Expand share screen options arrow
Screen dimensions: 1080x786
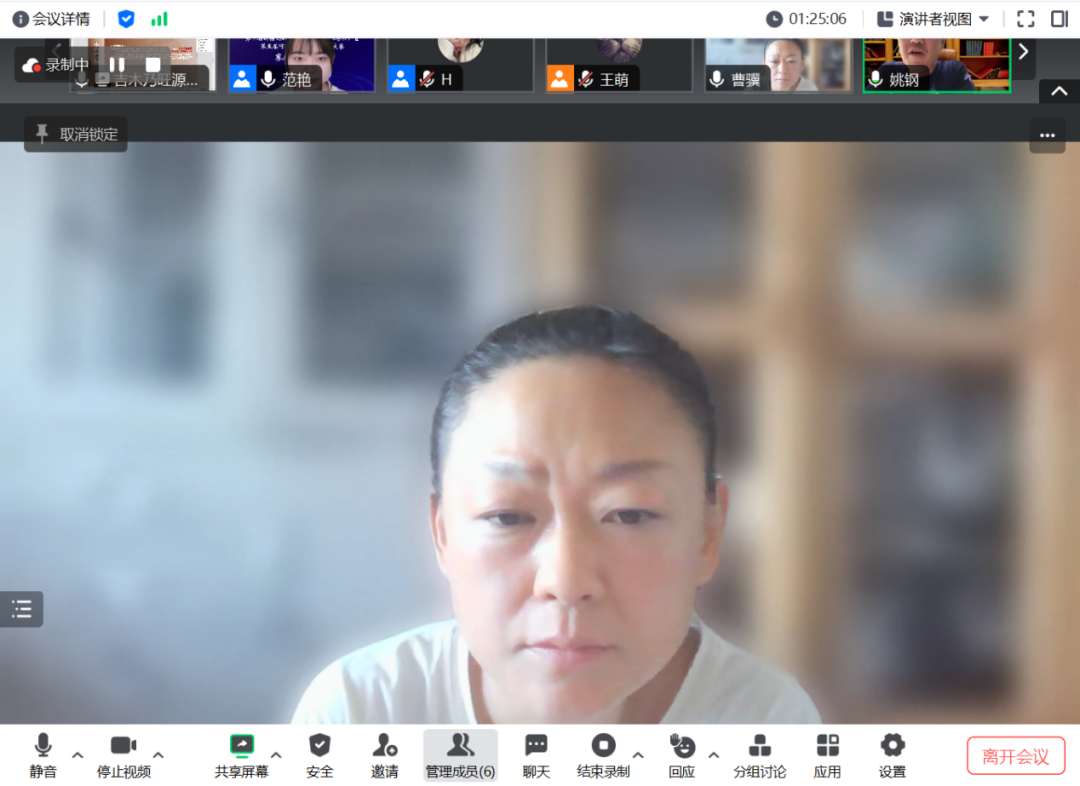(x=276, y=755)
